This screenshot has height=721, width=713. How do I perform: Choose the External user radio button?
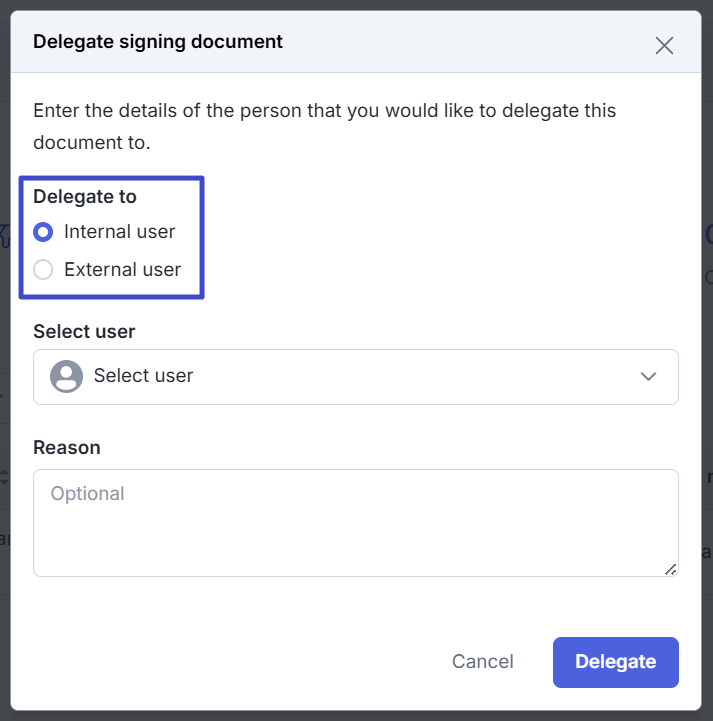tap(43, 269)
